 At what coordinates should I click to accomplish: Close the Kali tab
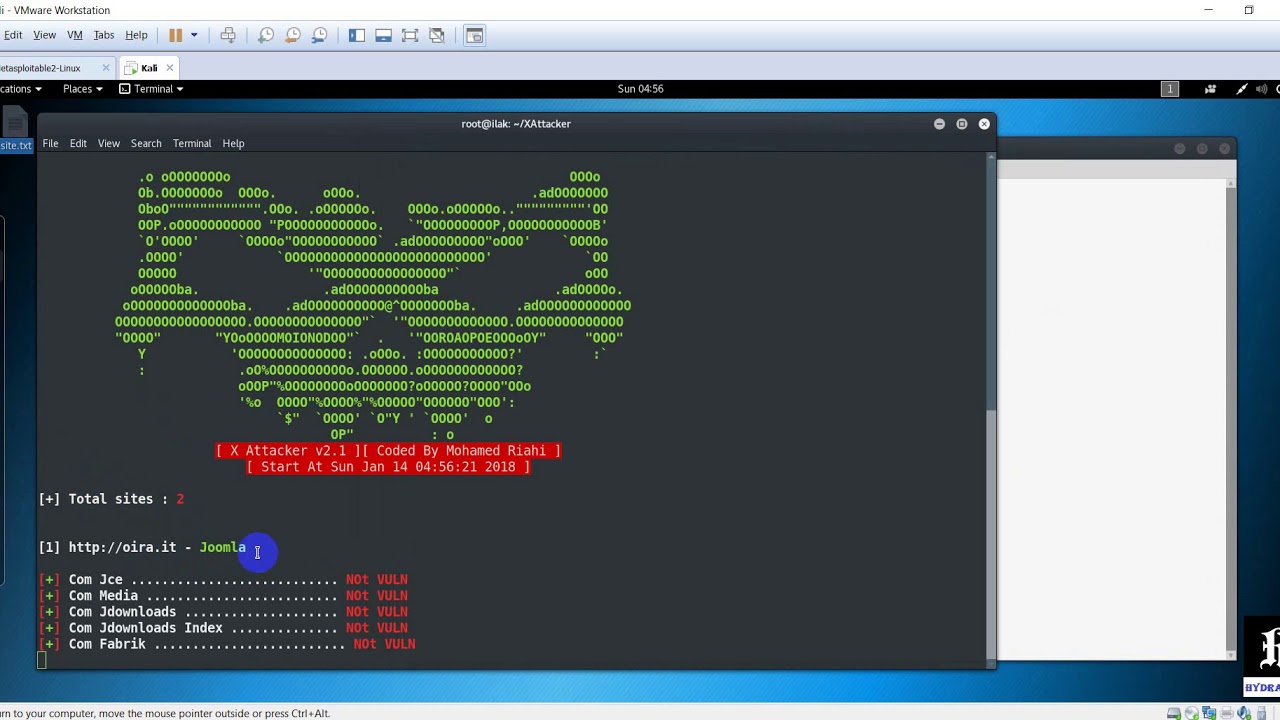tap(170, 68)
